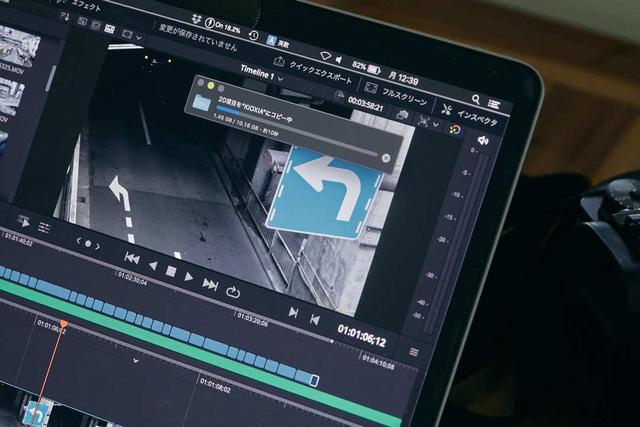Click the 00:03:58:21 duration timecode
640x427 pixels.
pos(366,105)
